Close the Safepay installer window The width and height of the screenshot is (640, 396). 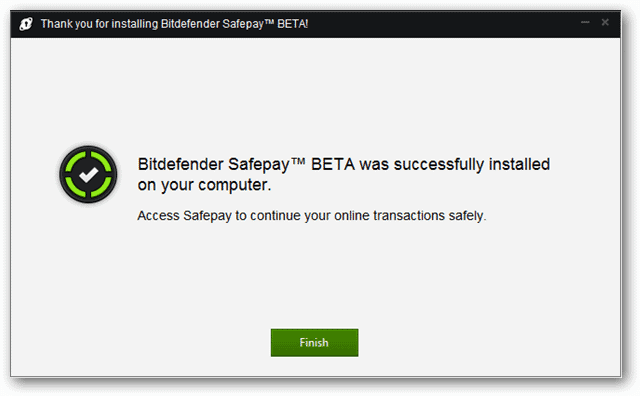click(x=605, y=22)
